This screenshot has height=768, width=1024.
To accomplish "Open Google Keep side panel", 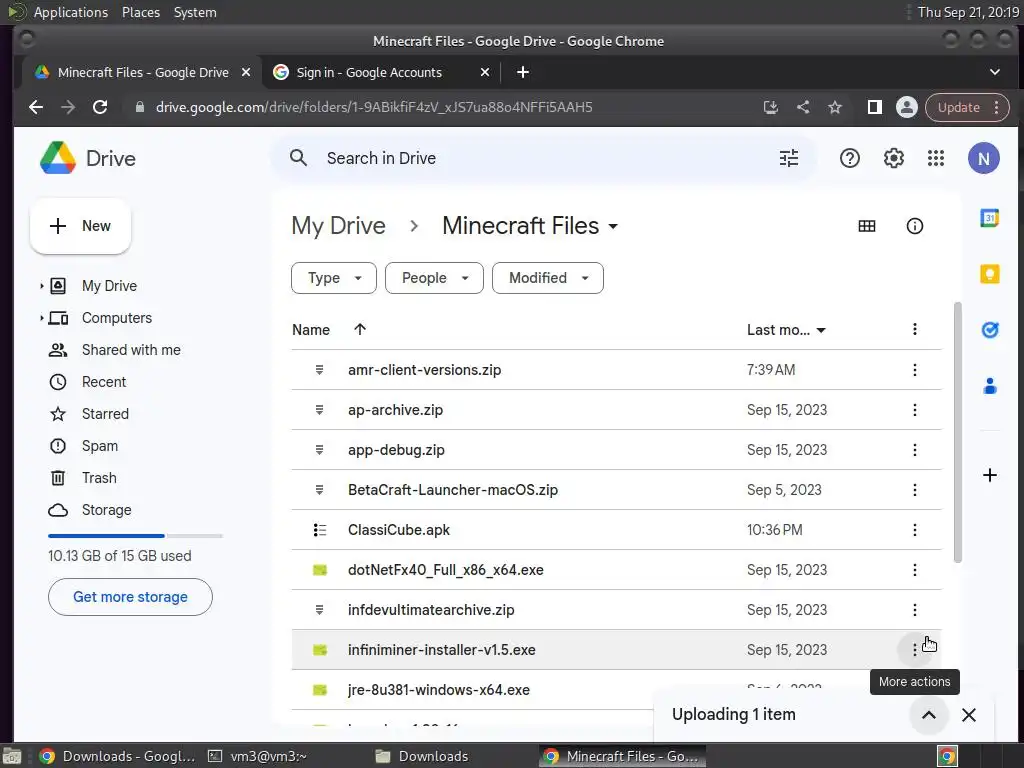I will 990,274.
